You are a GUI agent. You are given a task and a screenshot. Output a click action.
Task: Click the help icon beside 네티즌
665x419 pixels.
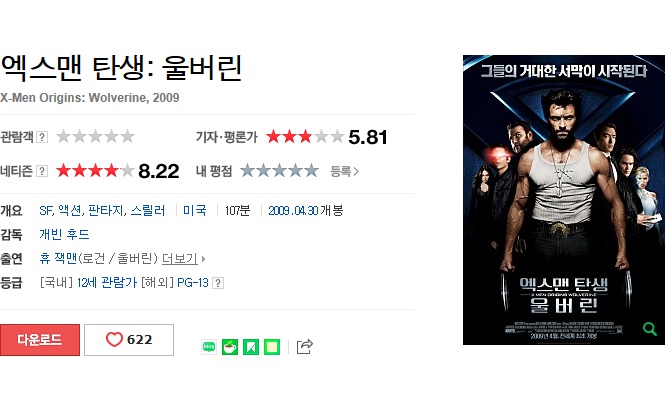click(42, 171)
